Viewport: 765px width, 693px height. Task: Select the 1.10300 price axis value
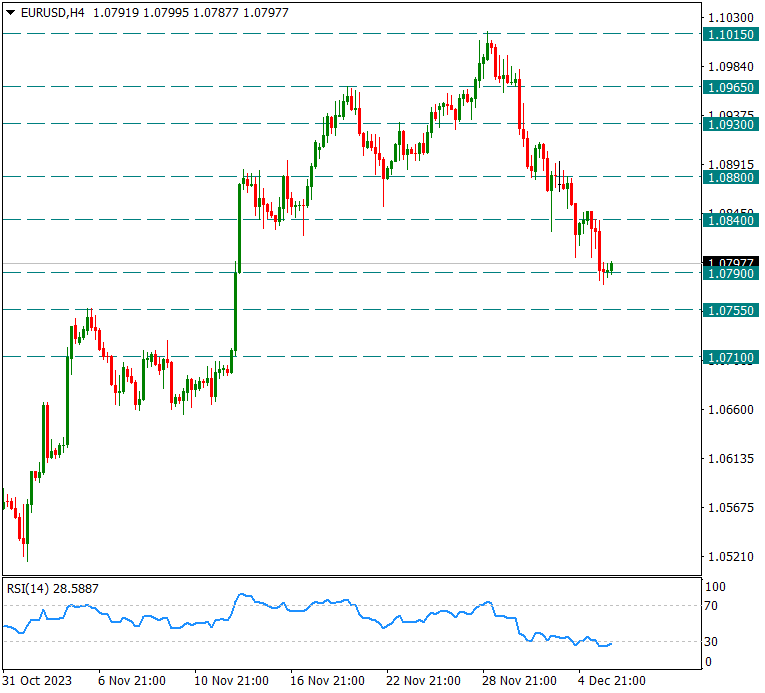point(730,18)
